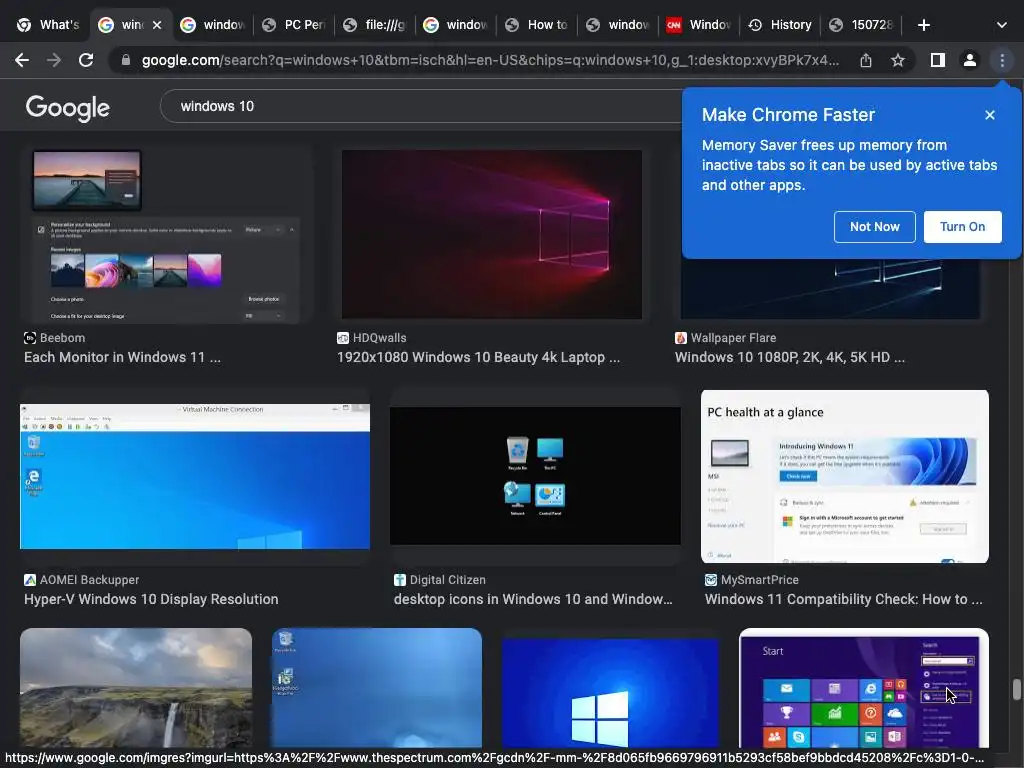Switch to the 150728 tab

click(861, 25)
